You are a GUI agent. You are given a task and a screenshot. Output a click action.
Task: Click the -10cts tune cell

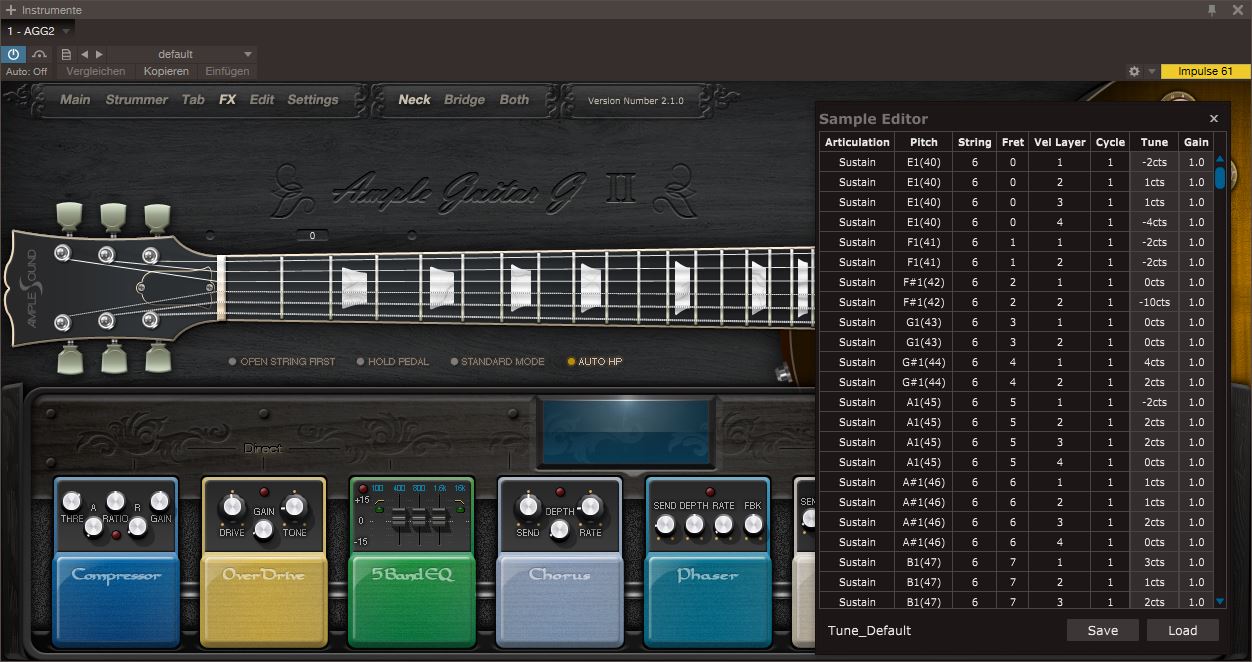click(1154, 302)
